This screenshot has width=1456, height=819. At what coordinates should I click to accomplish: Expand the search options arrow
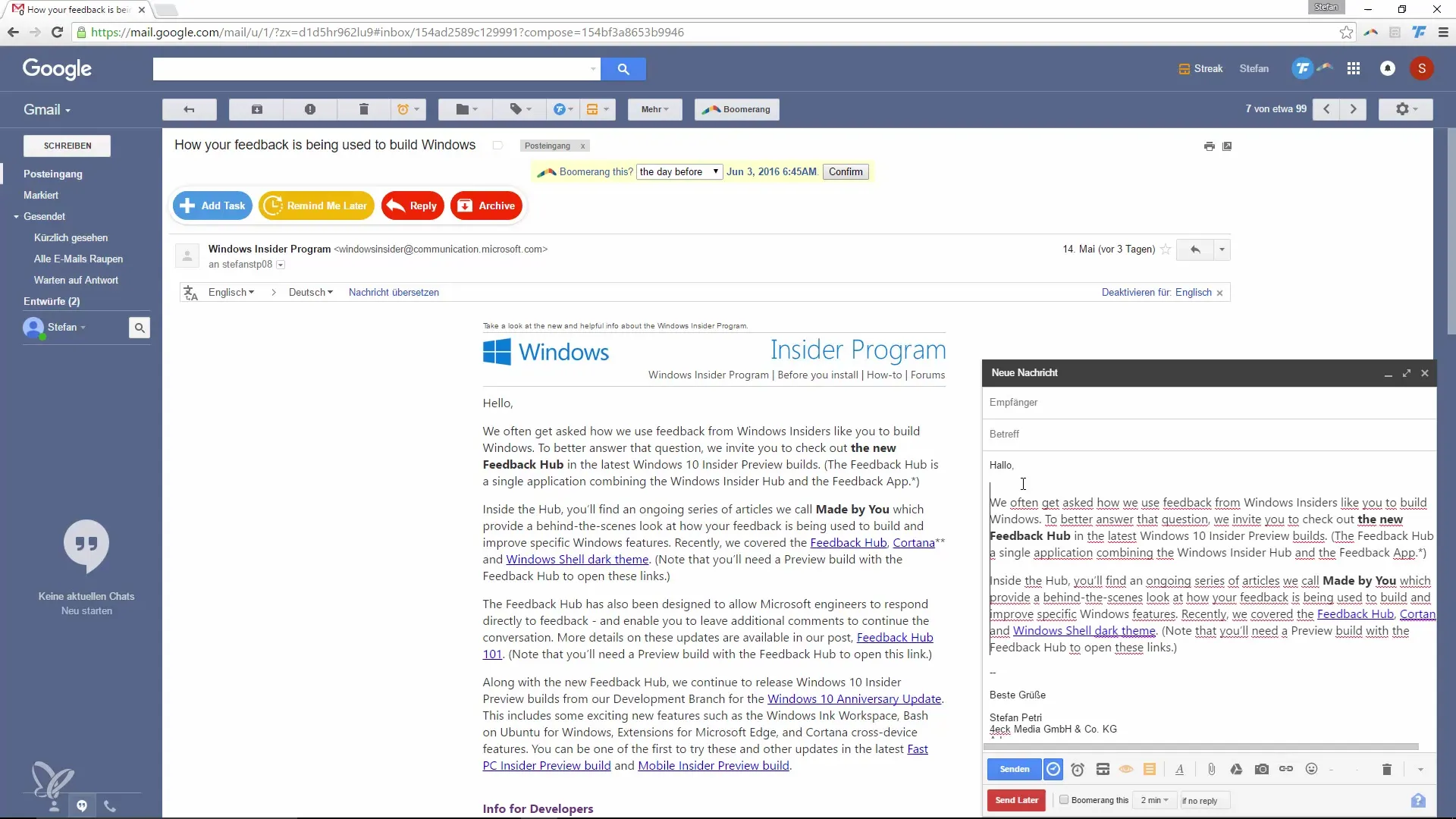click(x=593, y=69)
